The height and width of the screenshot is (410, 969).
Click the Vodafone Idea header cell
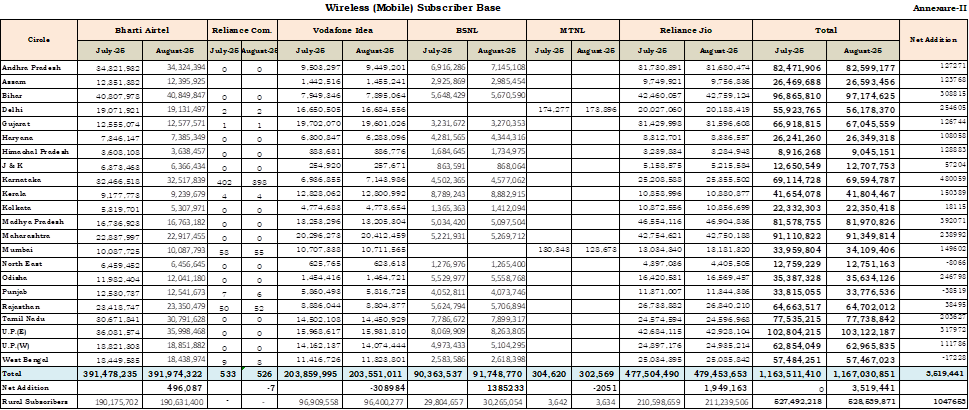pos(343,31)
